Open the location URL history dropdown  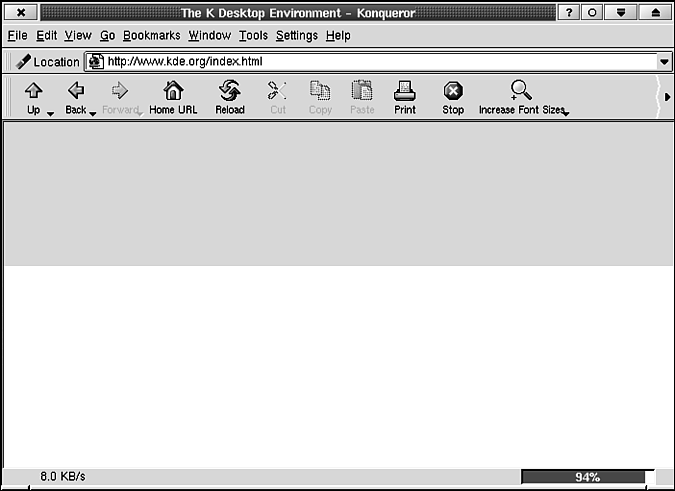pyautogui.click(x=664, y=62)
